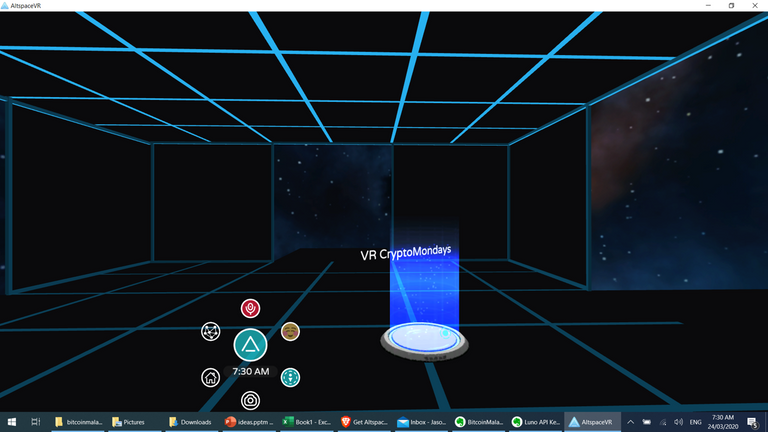
Task: Open Task View on the taskbar
Action: [x=35, y=422]
